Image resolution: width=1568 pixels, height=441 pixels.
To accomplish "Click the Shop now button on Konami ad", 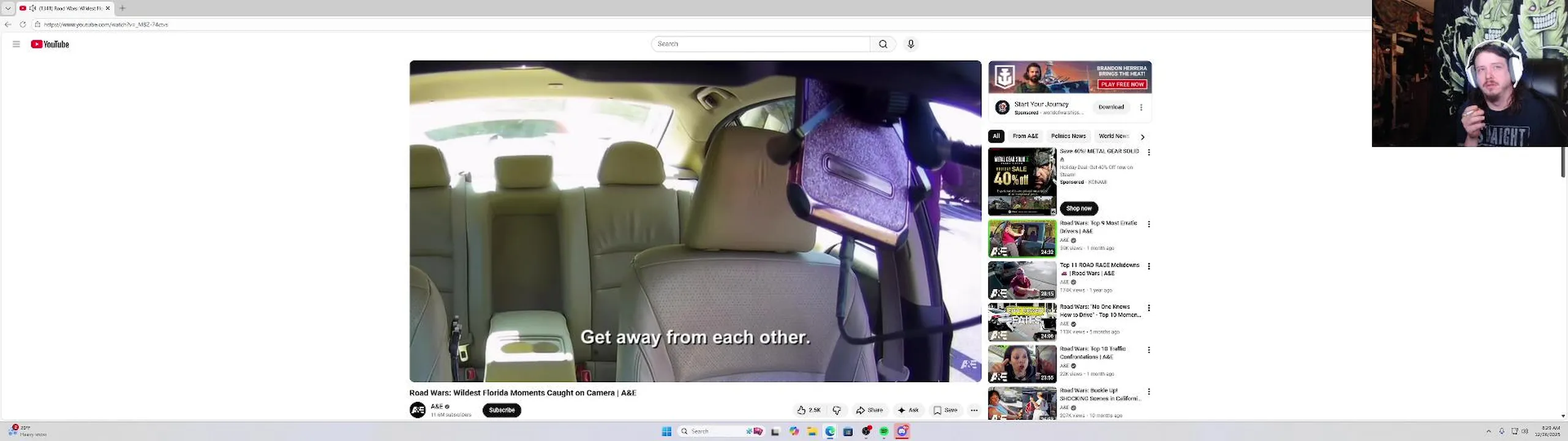I will pos(1079,208).
